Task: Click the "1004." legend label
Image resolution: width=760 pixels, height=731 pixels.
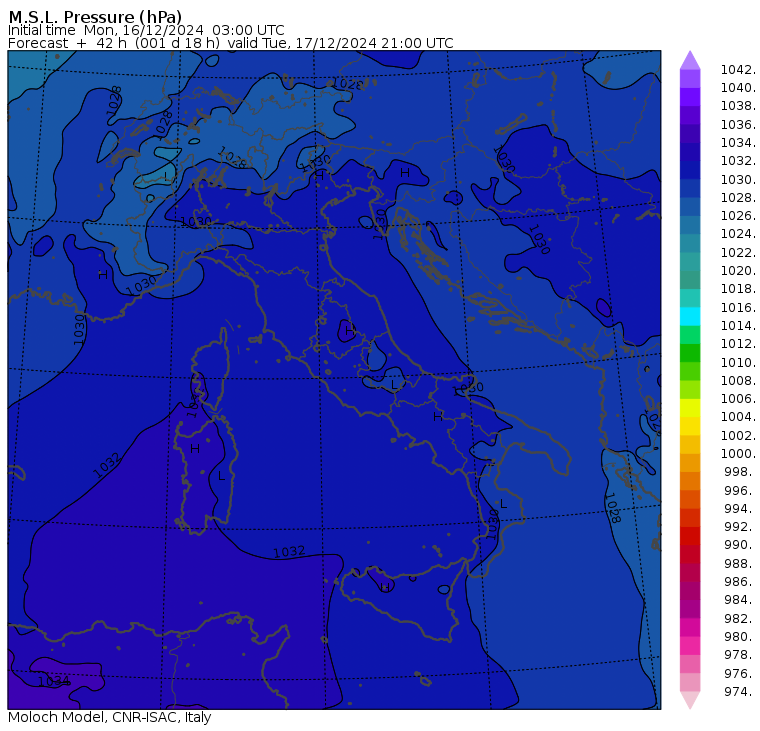Action: coord(738,417)
